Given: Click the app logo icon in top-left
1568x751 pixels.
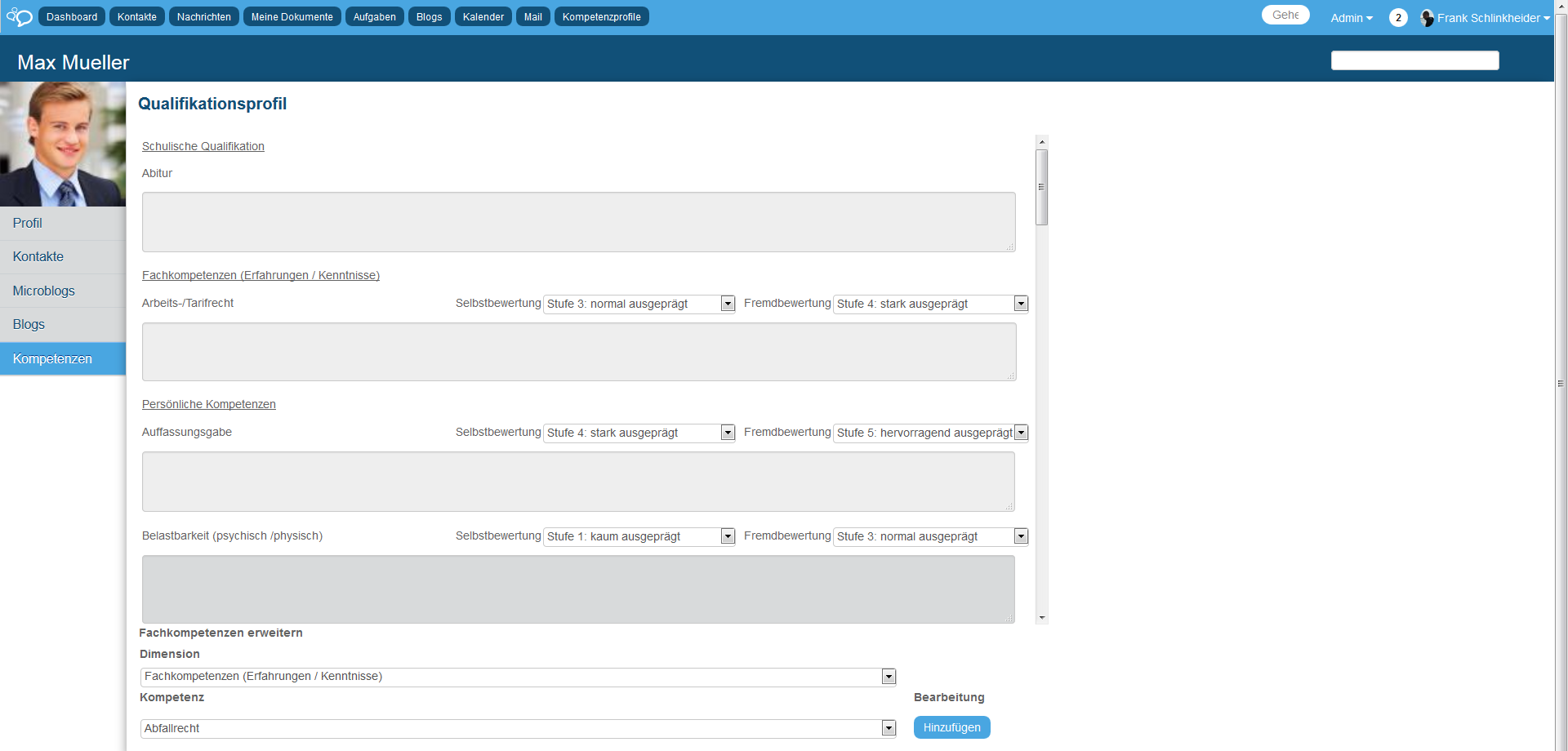Looking at the screenshot, I should 19,17.
